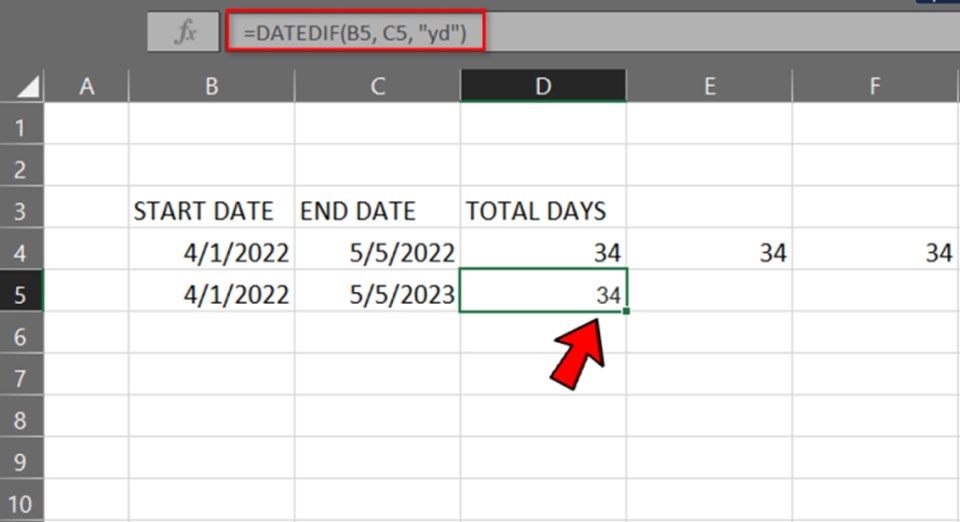Select column B header

(x=212, y=86)
